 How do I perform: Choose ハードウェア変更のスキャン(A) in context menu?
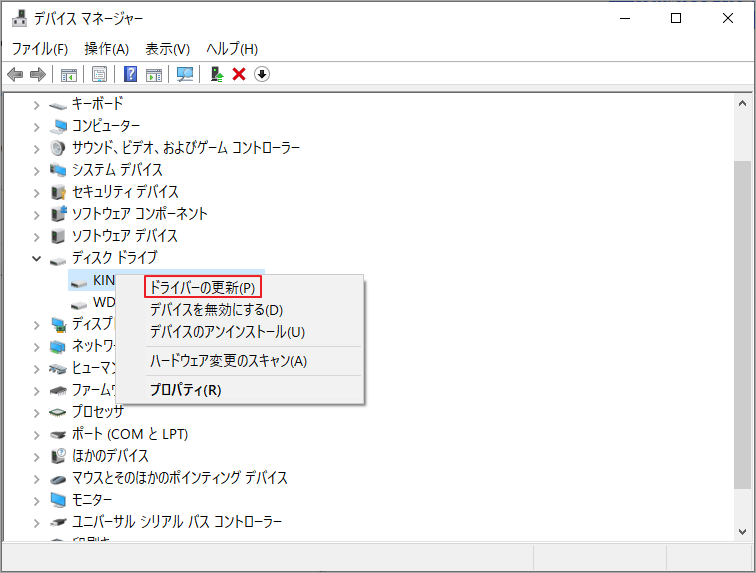[x=229, y=361]
